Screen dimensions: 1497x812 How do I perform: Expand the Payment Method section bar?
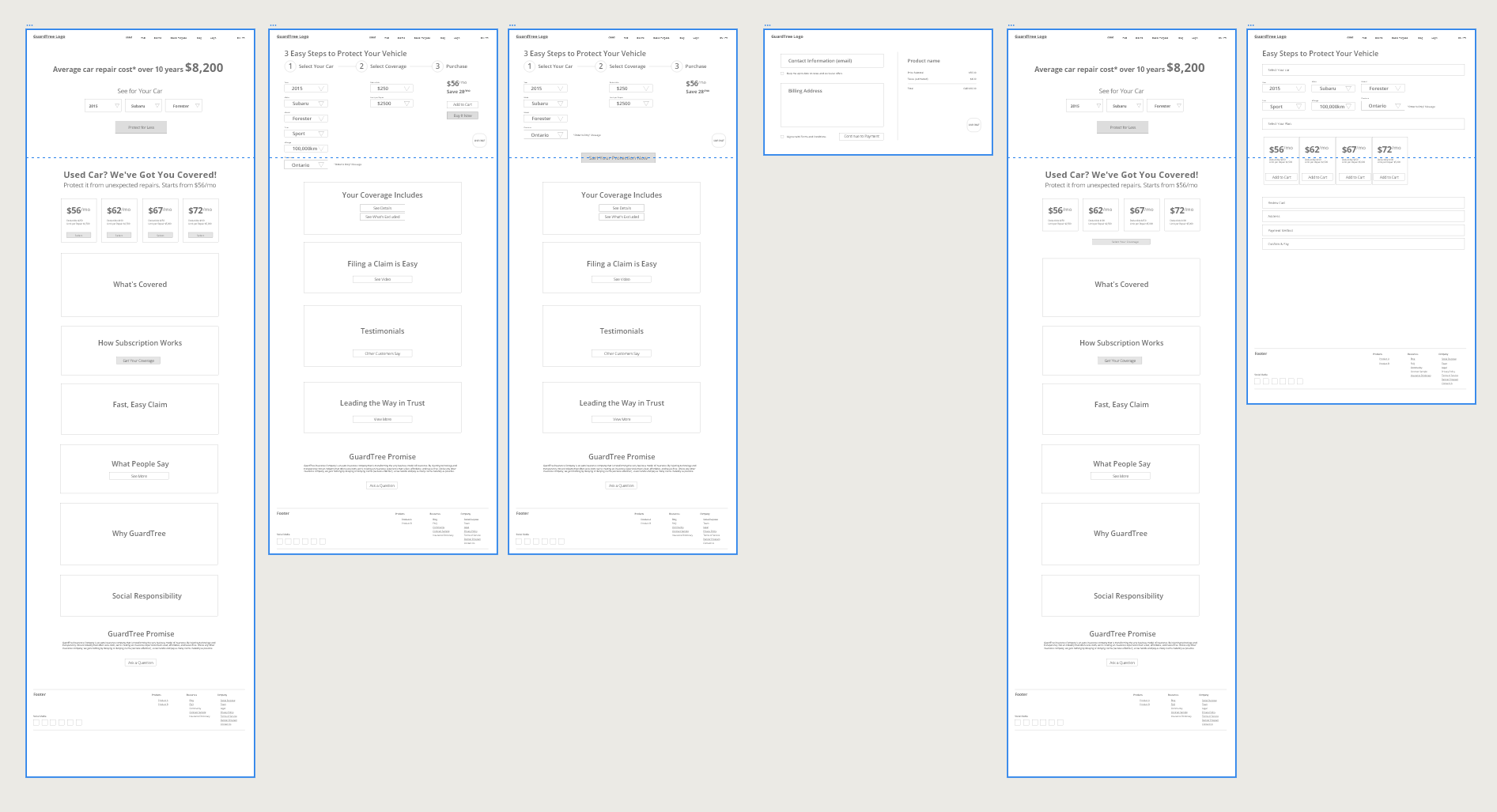1363,231
